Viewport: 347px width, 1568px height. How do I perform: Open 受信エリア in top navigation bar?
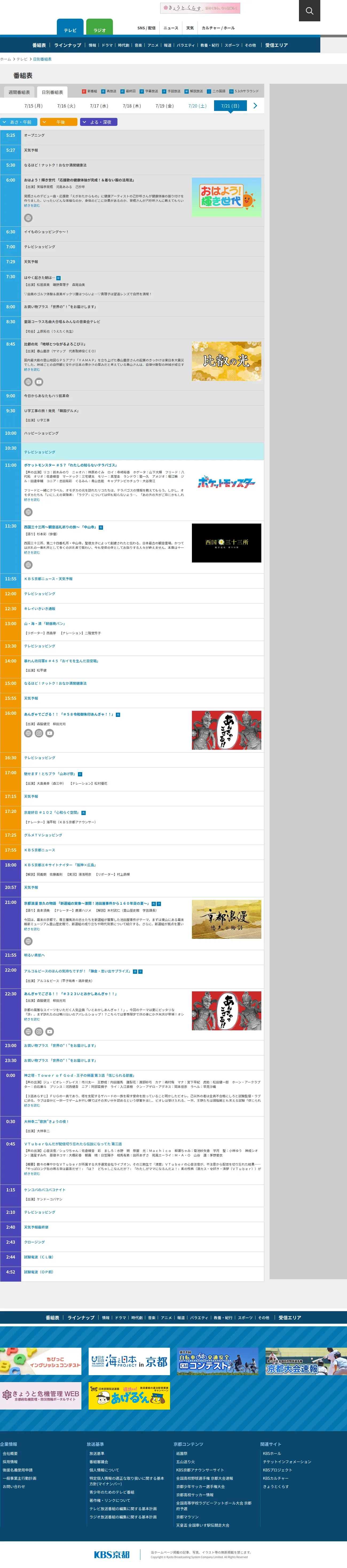point(276,45)
